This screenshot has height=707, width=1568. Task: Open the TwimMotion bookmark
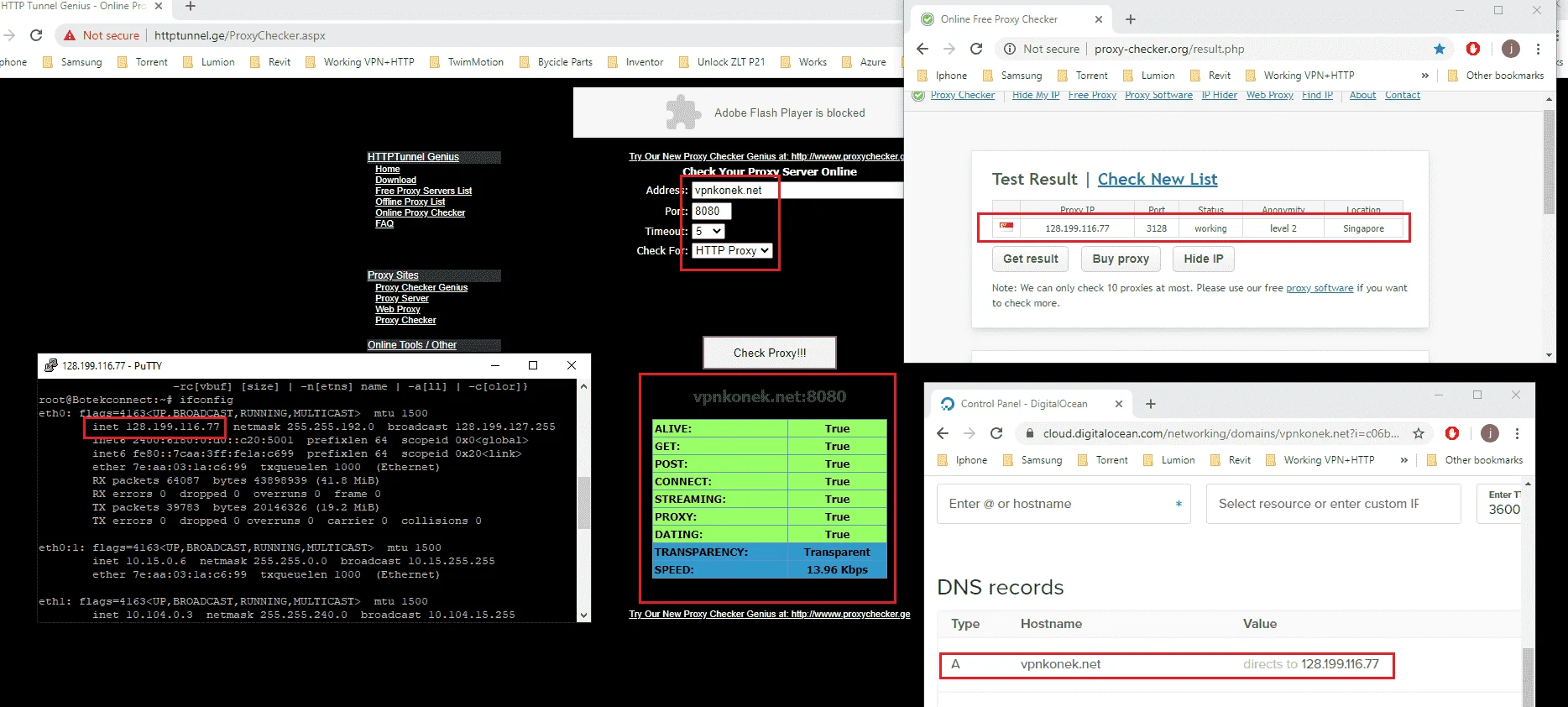click(467, 62)
